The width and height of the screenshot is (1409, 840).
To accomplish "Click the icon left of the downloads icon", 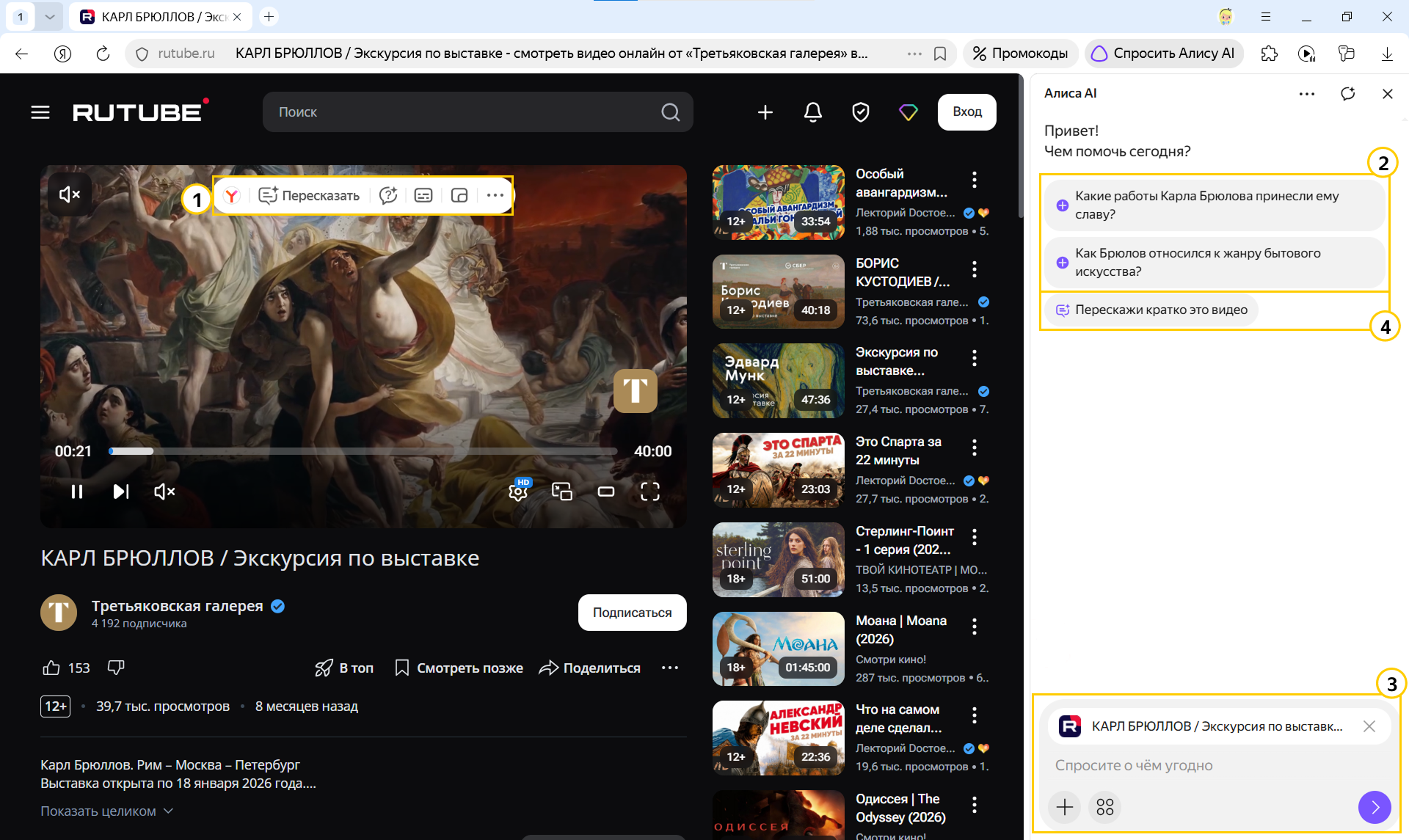I will tap(1347, 54).
